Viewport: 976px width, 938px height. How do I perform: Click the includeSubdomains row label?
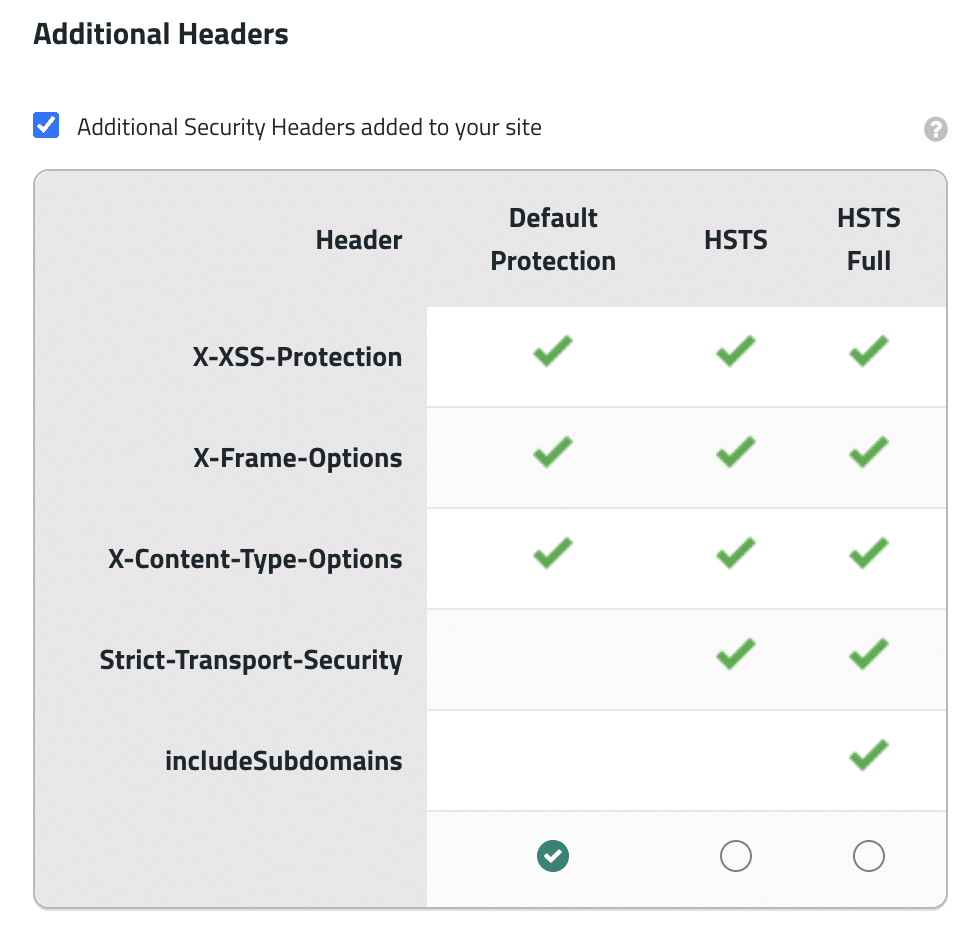click(x=283, y=761)
